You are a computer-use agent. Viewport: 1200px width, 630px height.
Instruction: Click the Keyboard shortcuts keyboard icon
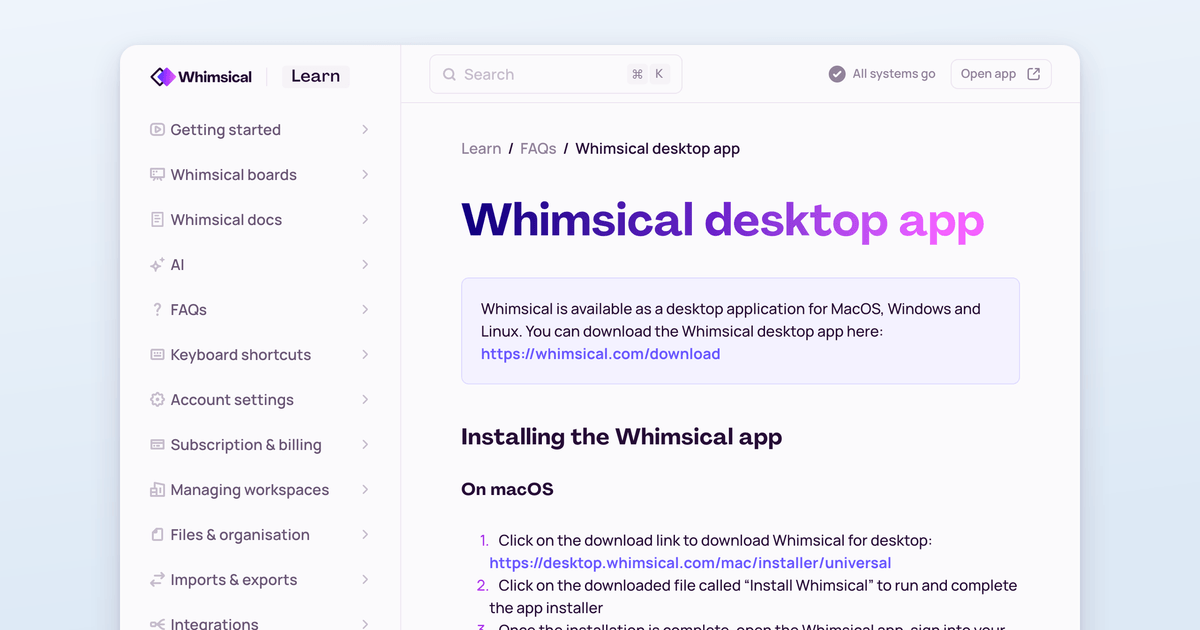point(157,354)
